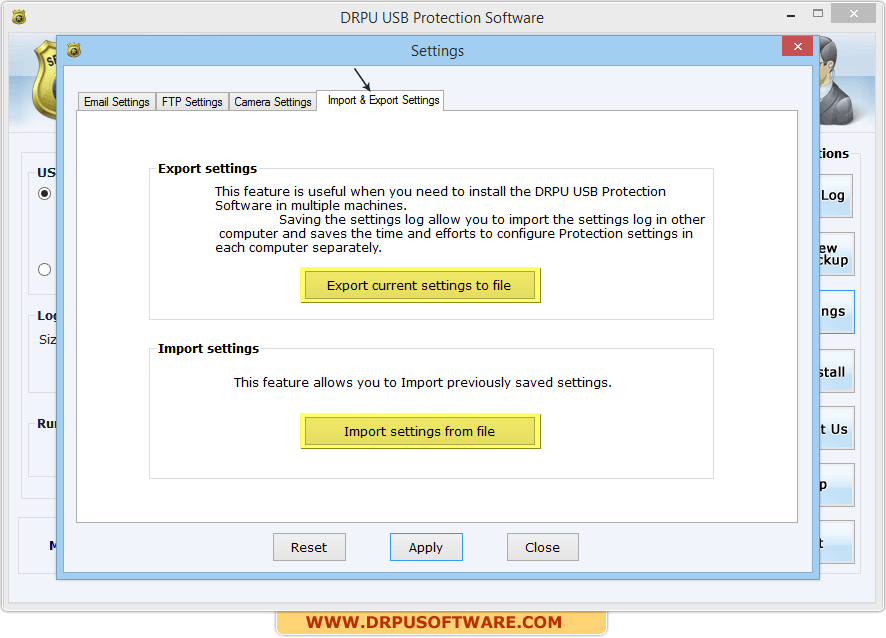Click the Settings dialog badge icon
Screen dimensions: 886x638
tap(74, 50)
